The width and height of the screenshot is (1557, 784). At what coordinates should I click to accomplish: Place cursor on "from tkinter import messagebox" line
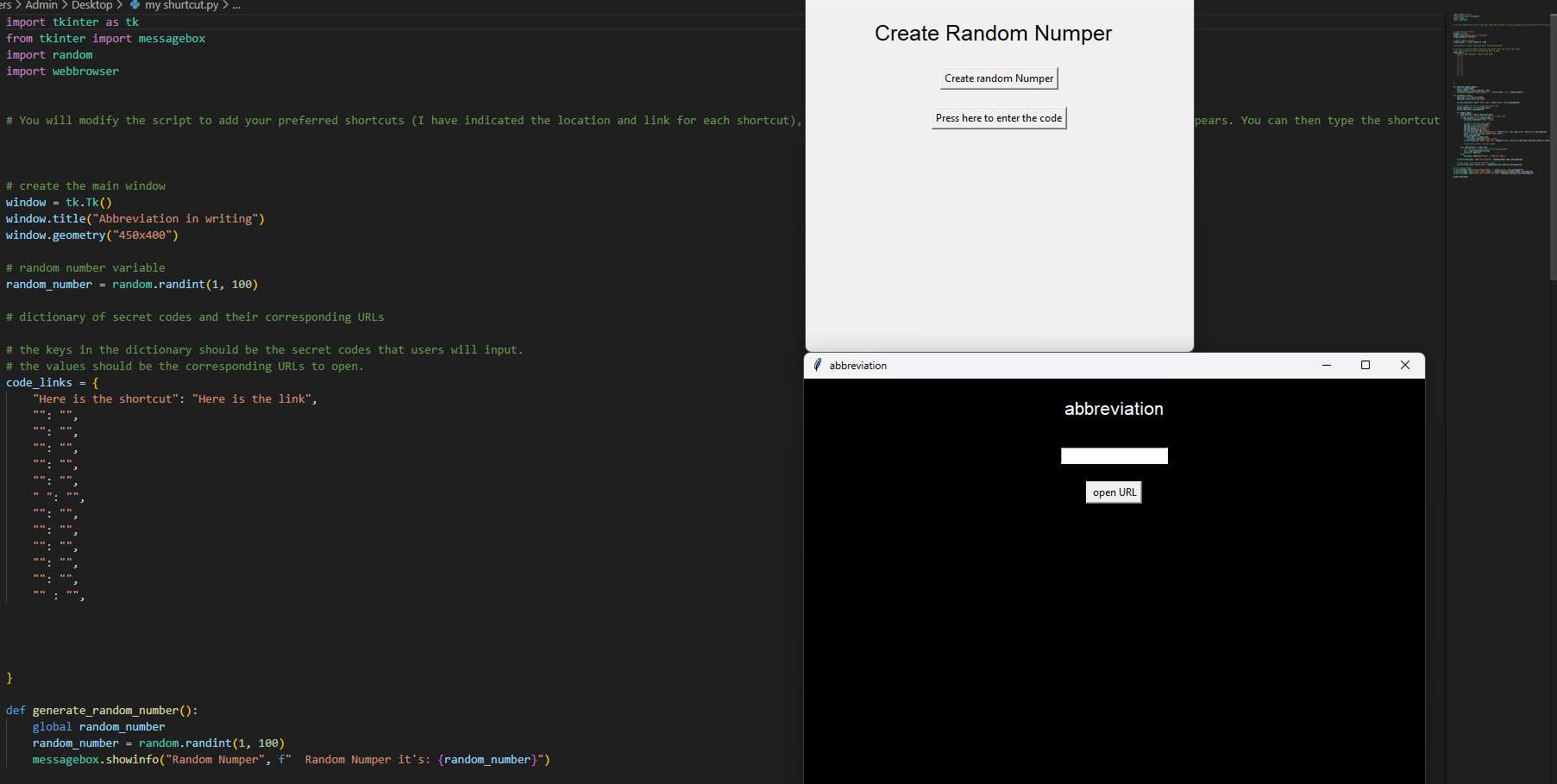point(105,39)
